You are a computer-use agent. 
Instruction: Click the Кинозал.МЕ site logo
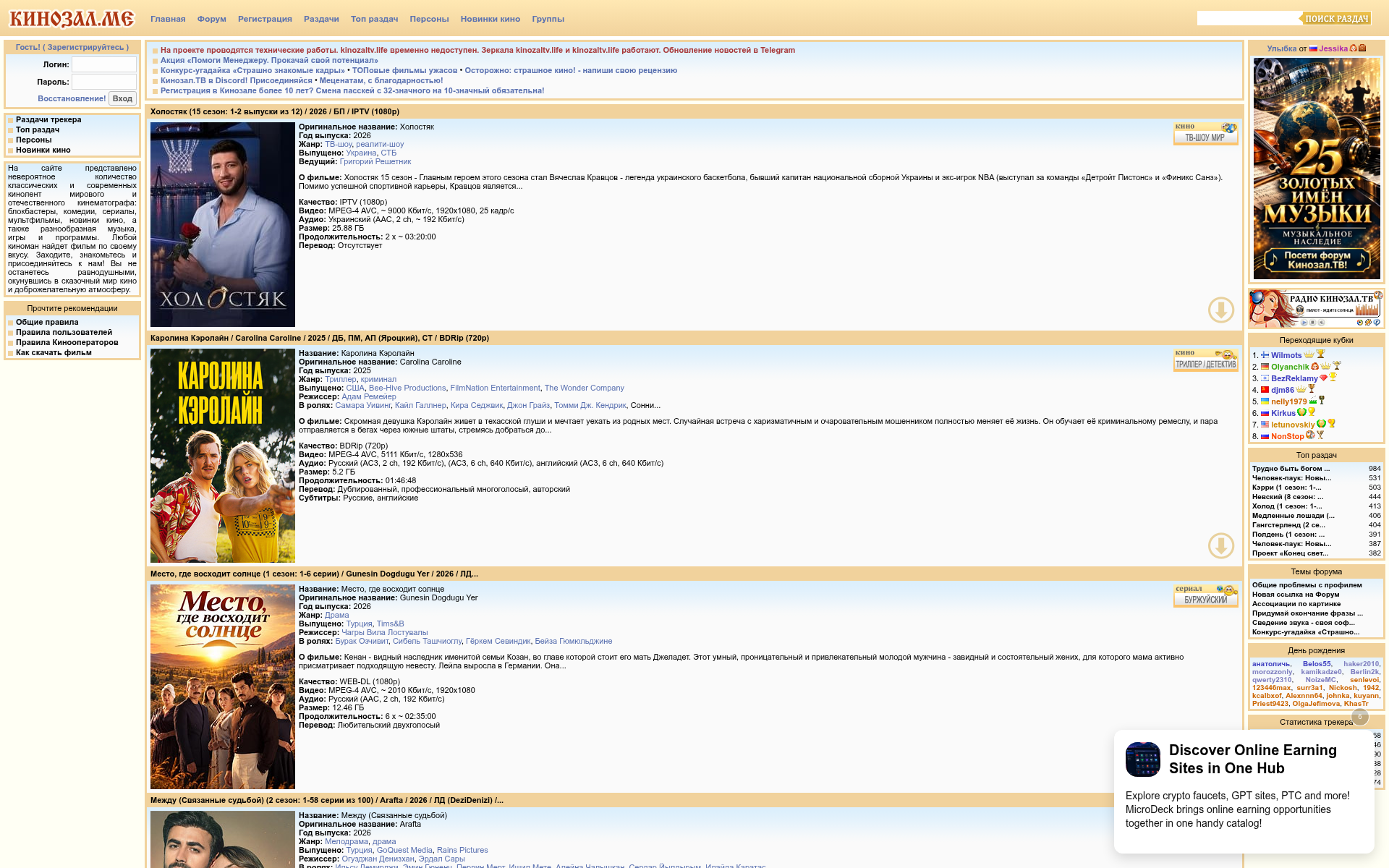coord(72,18)
